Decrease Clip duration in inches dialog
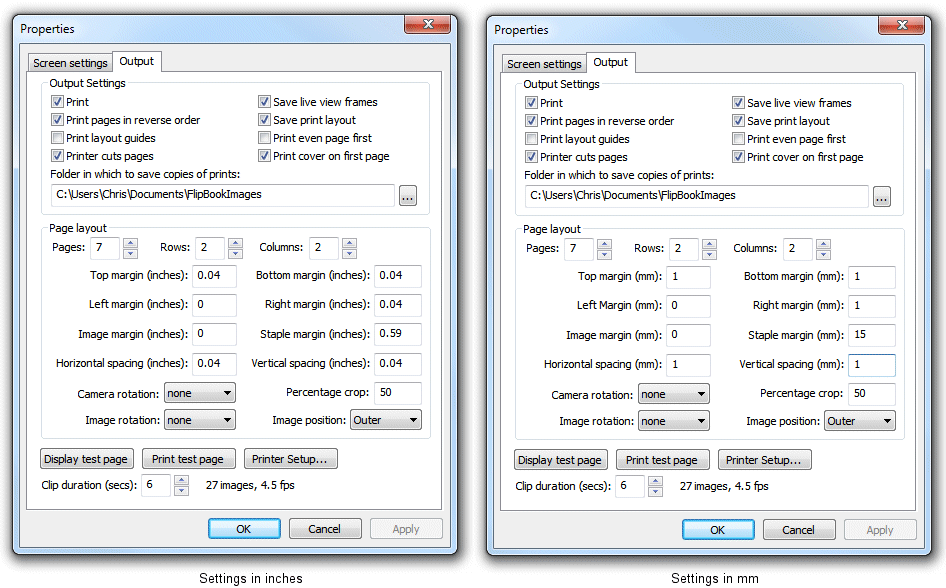 point(182,490)
